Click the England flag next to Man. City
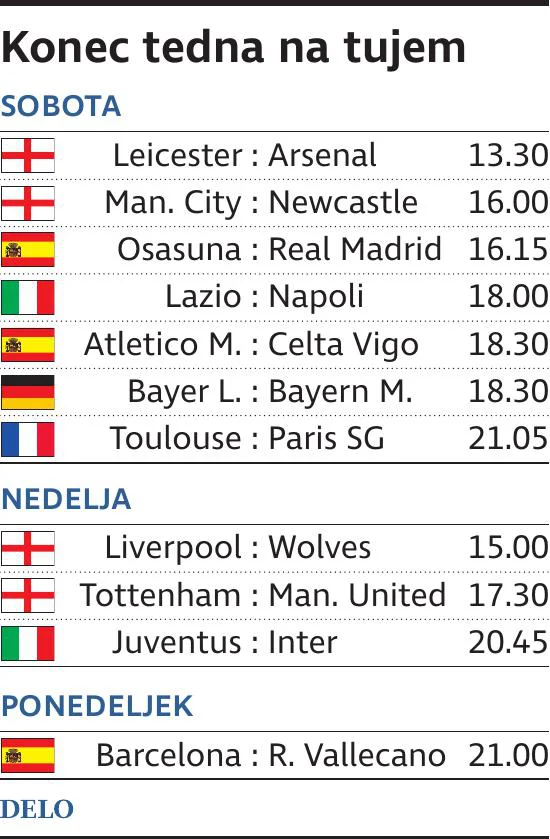The image size is (550, 839). click(x=28, y=203)
